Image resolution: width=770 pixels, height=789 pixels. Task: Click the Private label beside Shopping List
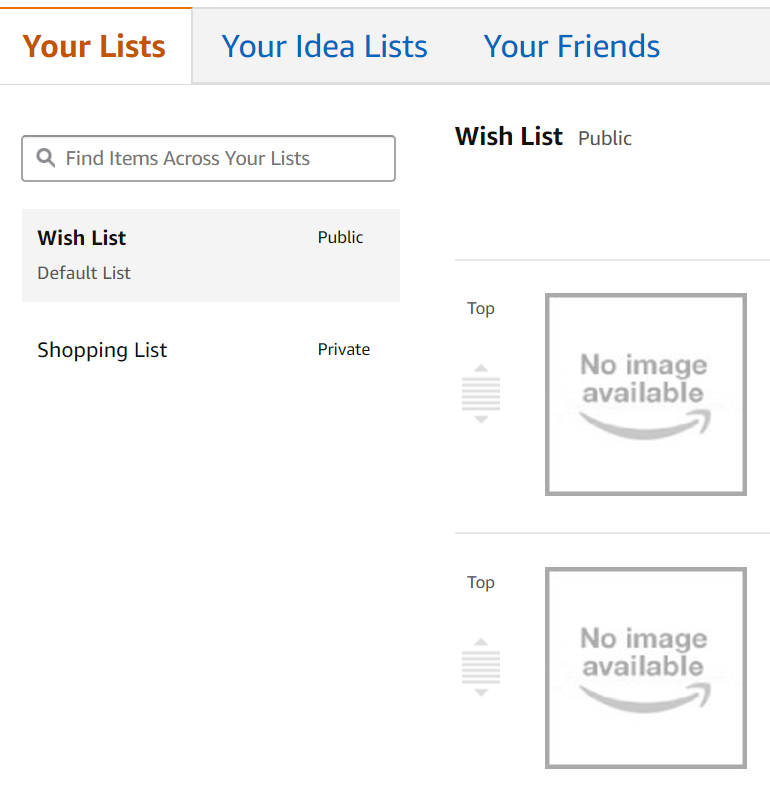(x=344, y=349)
